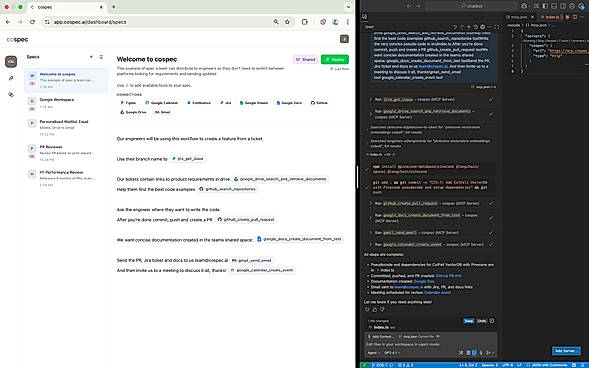The image size is (589, 368).
Task: Click the Google Calendar connection chip
Action: click(x=162, y=103)
